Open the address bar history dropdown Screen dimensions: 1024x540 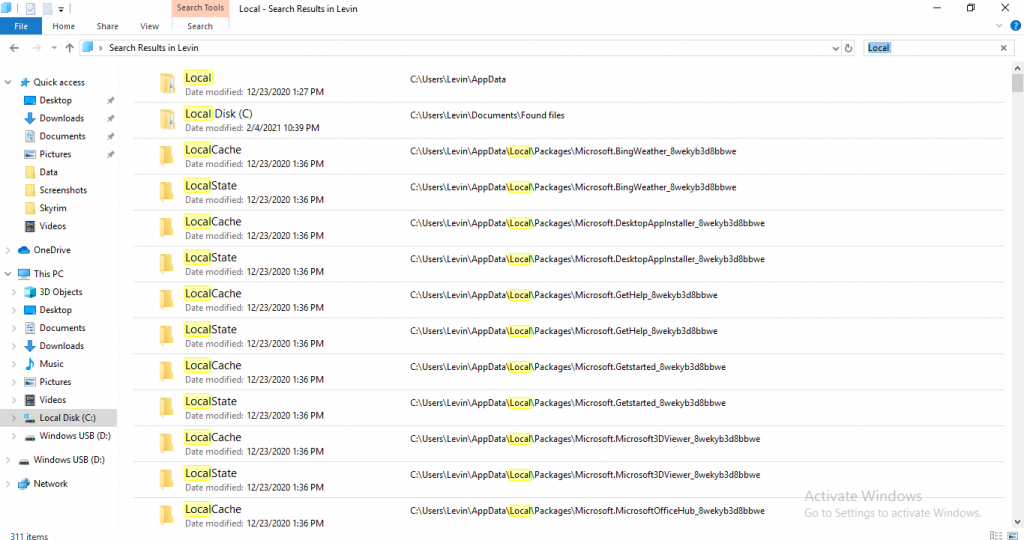[835, 48]
